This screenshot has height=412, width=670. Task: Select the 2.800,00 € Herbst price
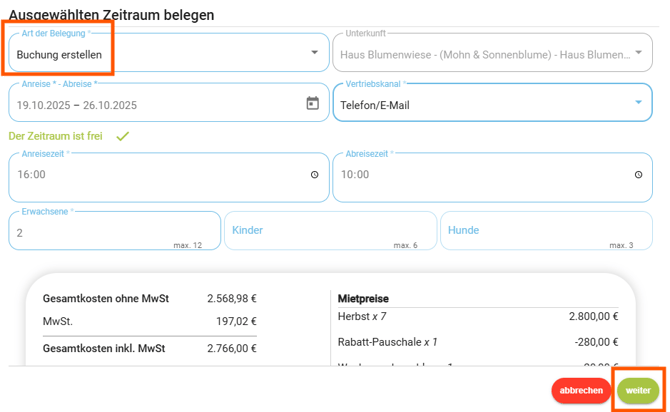[594, 317]
